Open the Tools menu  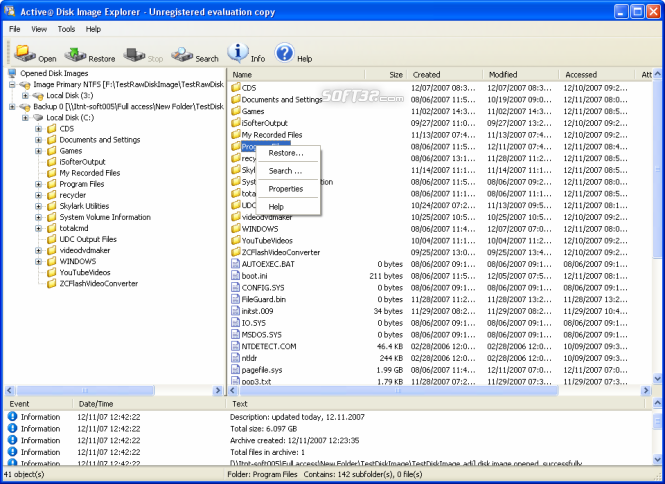pos(66,29)
